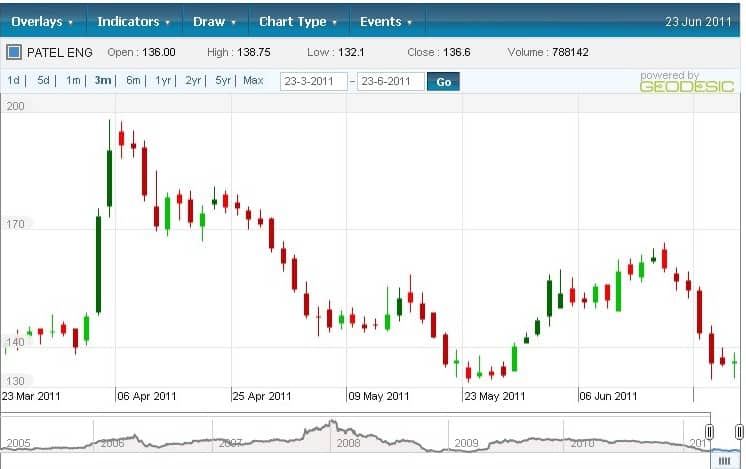746x469 pixels.
Task: Select the 1m time range
Action: click(x=73, y=80)
